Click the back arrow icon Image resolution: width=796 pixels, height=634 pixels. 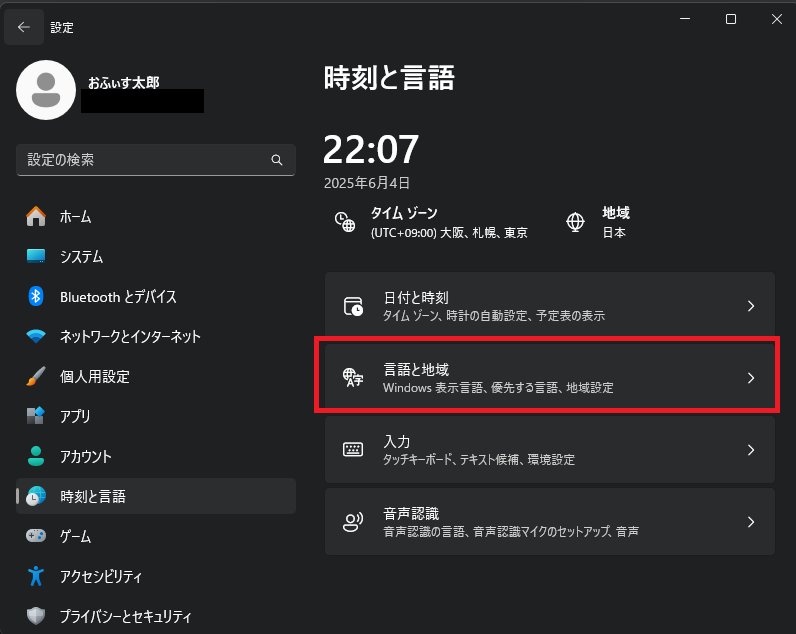(23, 27)
